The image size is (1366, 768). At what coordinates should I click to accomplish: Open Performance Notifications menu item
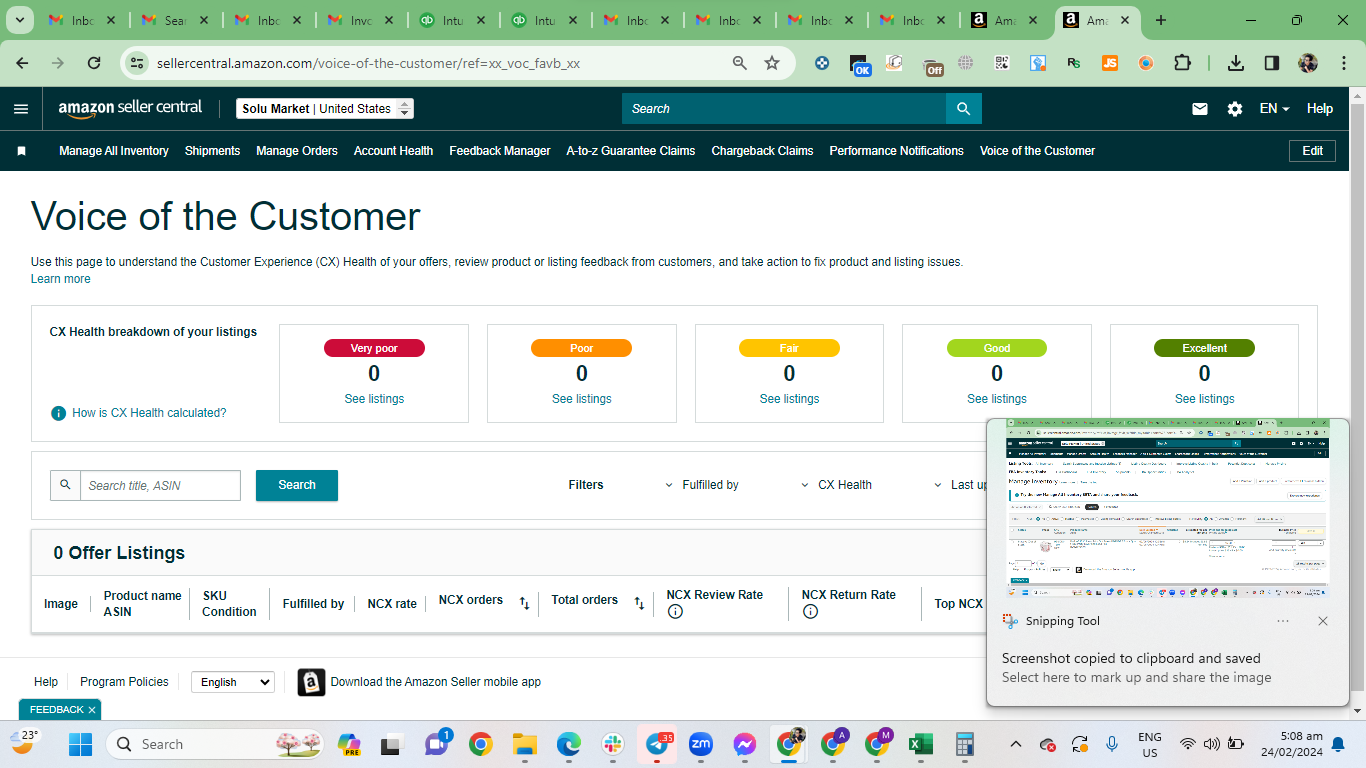896,151
